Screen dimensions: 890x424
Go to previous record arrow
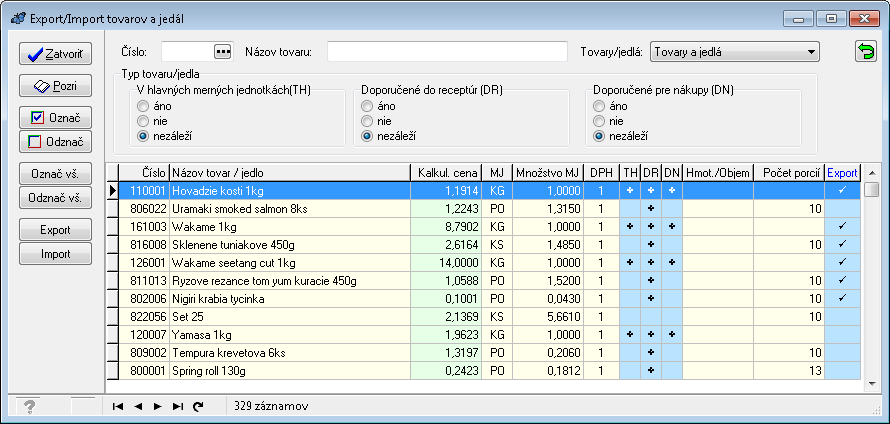(x=138, y=406)
